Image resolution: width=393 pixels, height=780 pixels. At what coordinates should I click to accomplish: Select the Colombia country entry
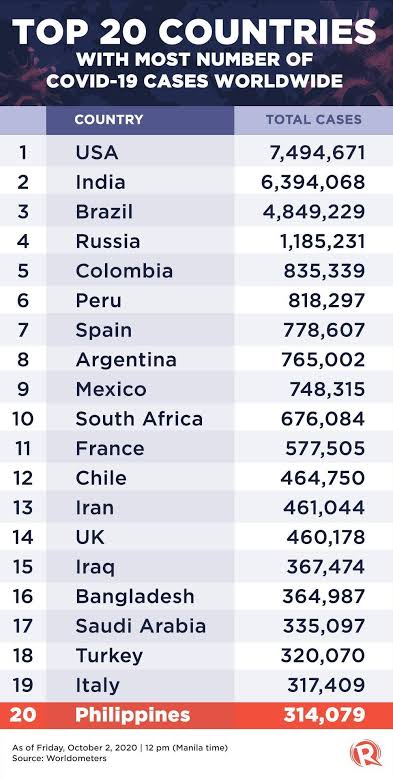click(x=124, y=271)
